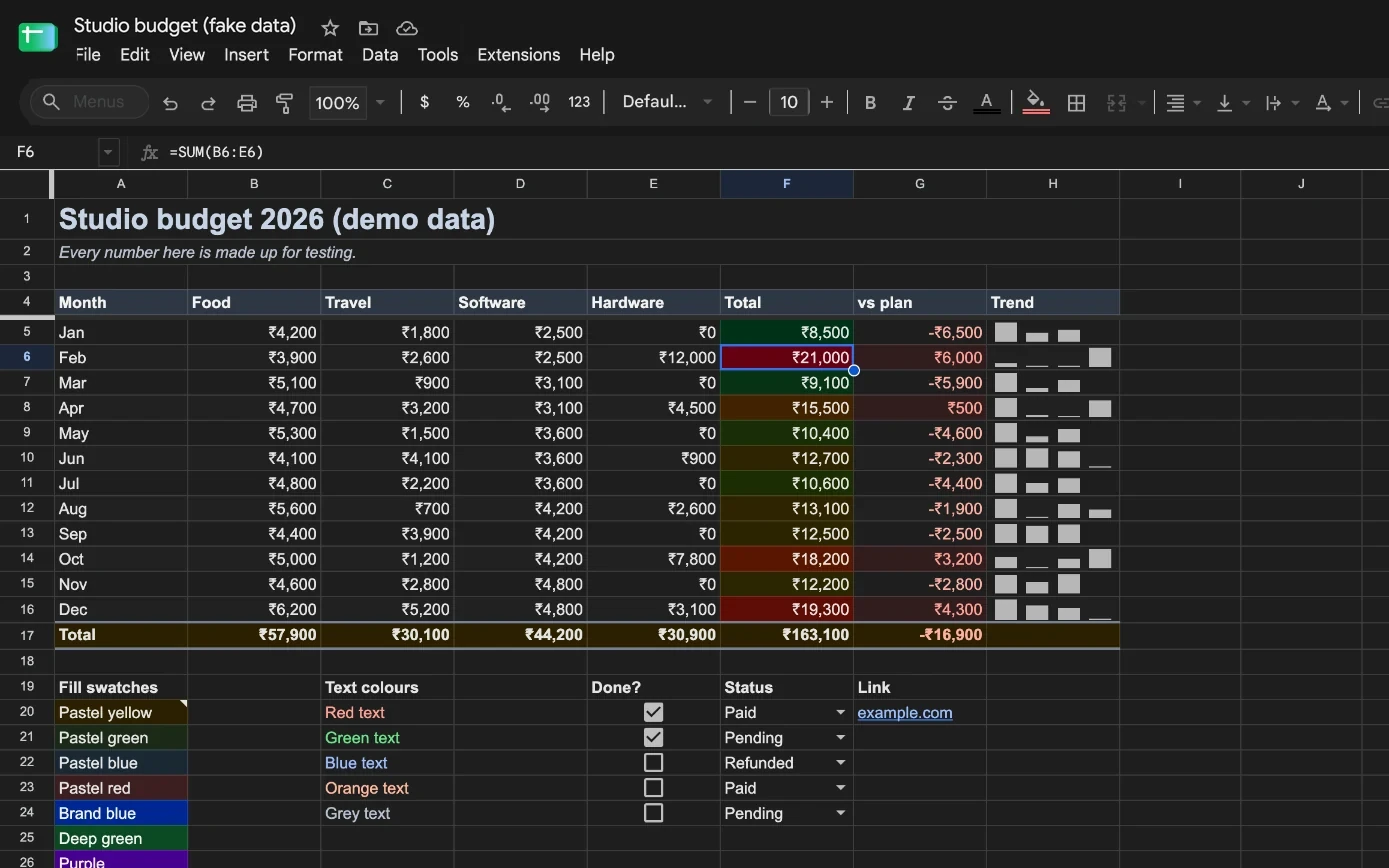Open the Sheets home logo
1389x868 pixels.
38,37
